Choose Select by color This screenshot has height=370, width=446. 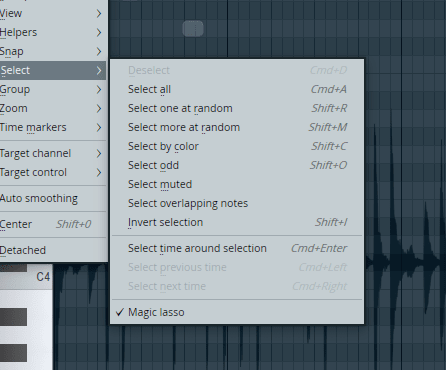[237, 146]
